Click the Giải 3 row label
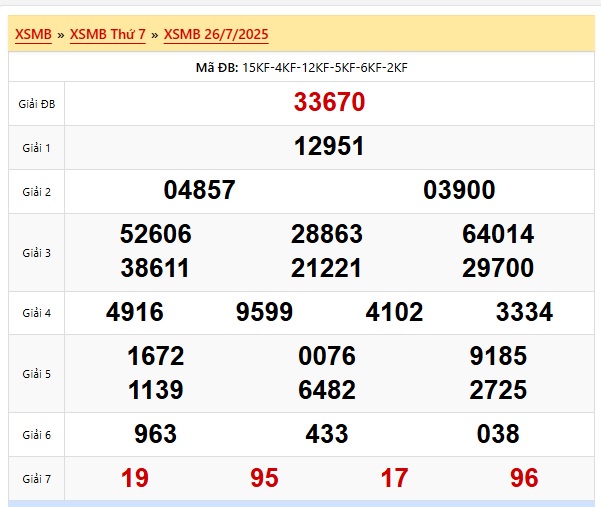The image size is (601, 507). coord(36,253)
